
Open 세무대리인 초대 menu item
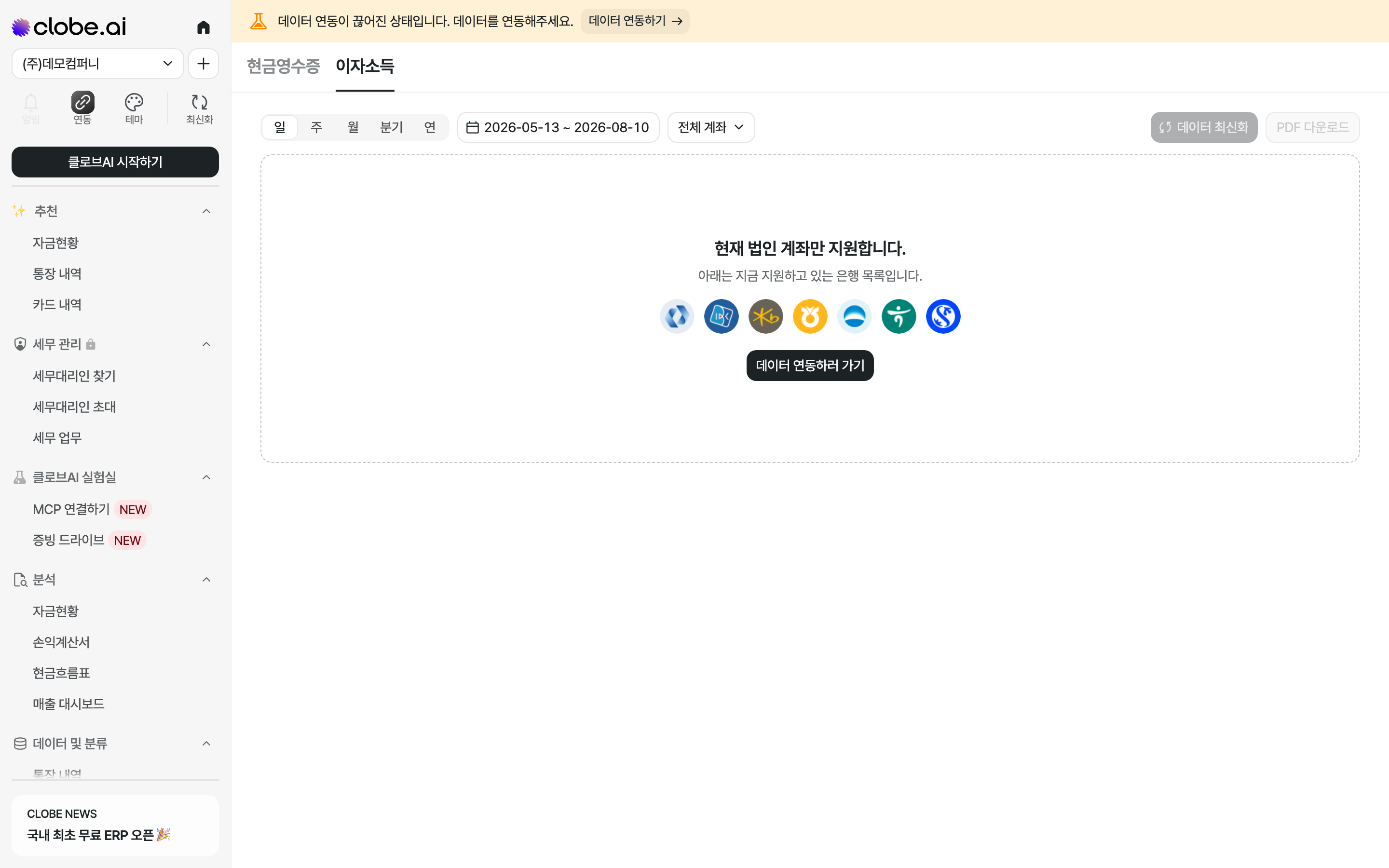(74, 407)
